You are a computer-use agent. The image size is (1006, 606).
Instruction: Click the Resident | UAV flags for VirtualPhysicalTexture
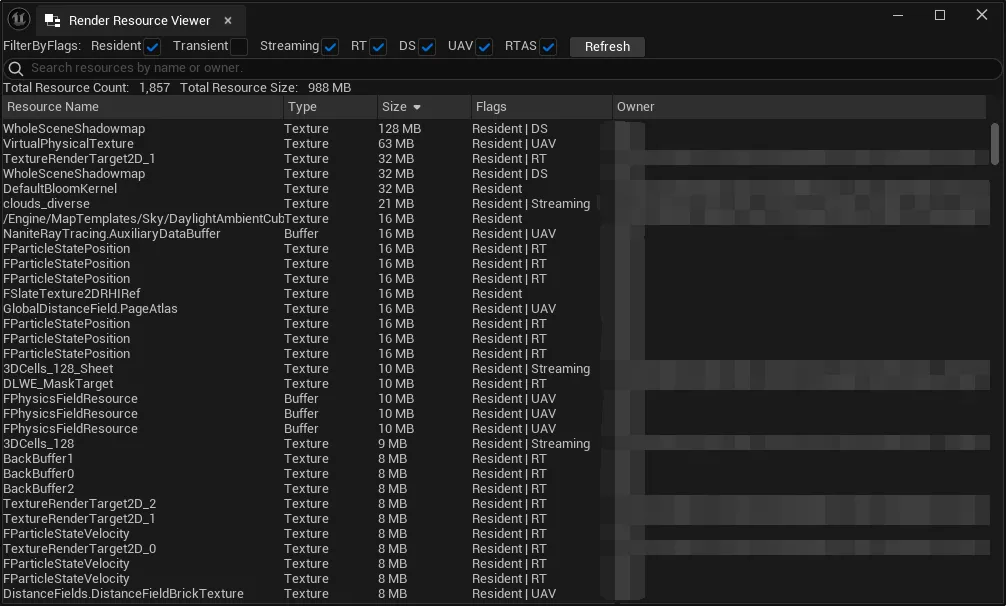[x=514, y=144]
